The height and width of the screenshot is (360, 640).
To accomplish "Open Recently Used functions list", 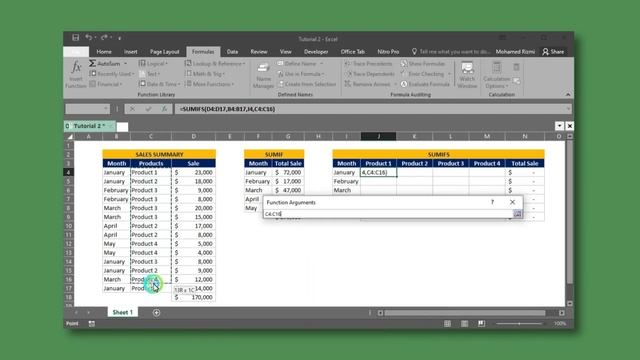I will [112, 74].
